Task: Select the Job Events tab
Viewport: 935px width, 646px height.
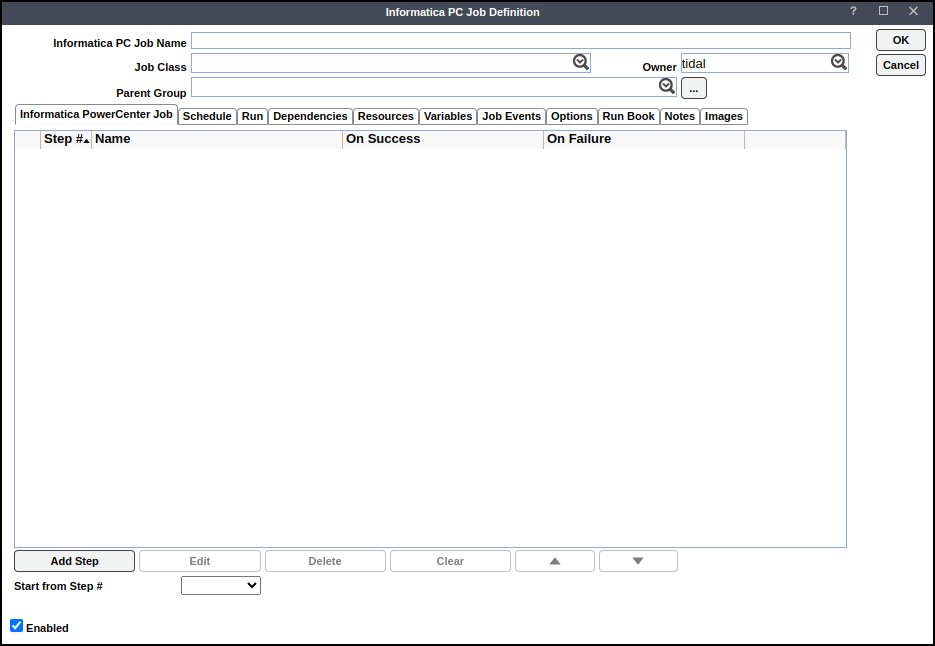Action: 512,116
